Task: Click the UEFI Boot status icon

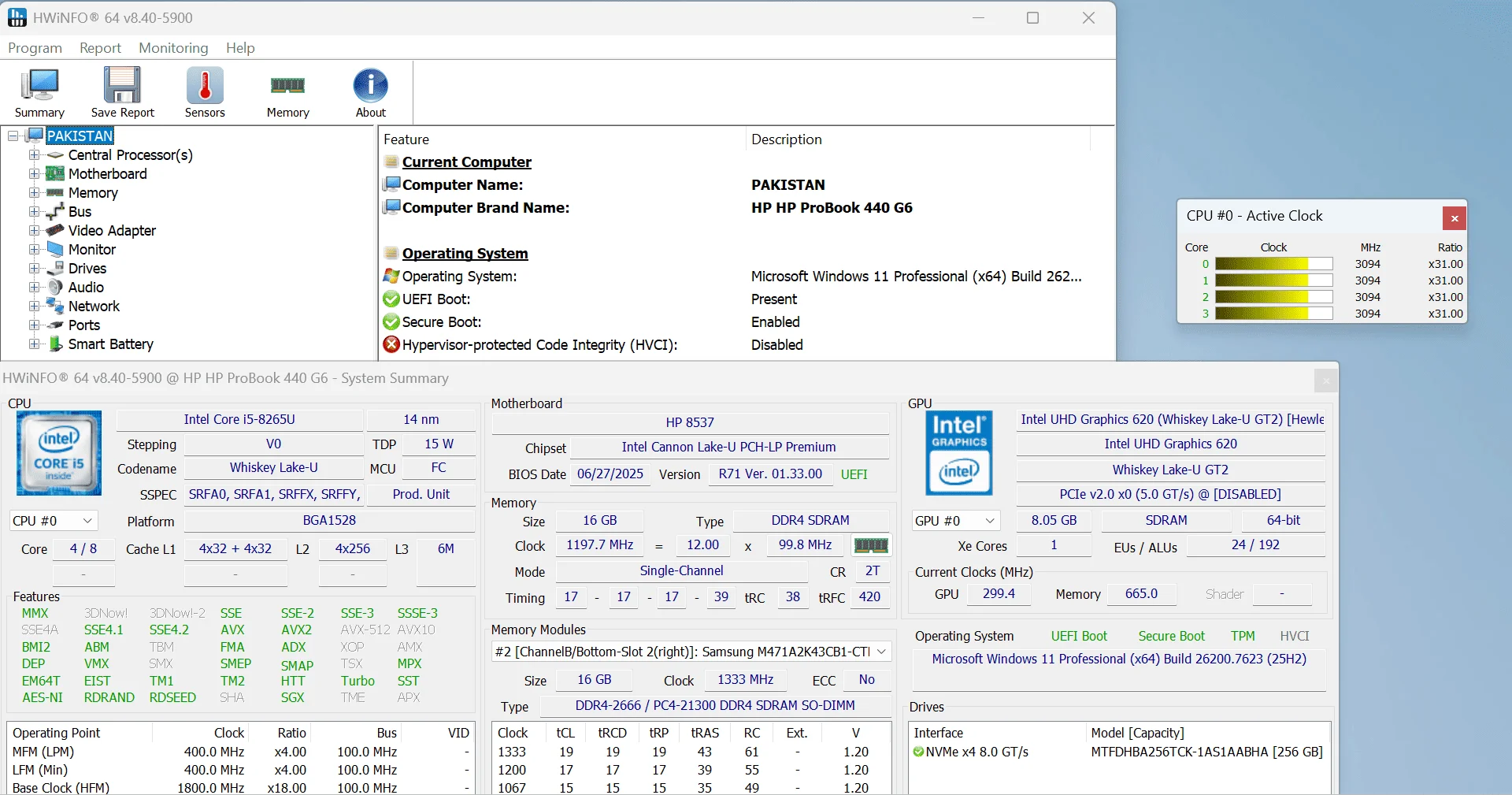Action: [x=391, y=299]
